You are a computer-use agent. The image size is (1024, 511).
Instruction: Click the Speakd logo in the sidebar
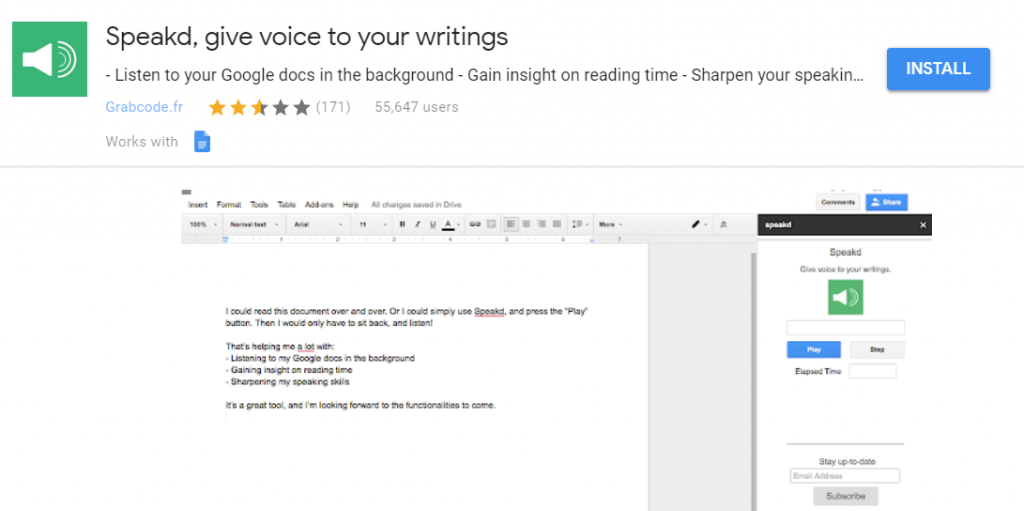pos(846,297)
